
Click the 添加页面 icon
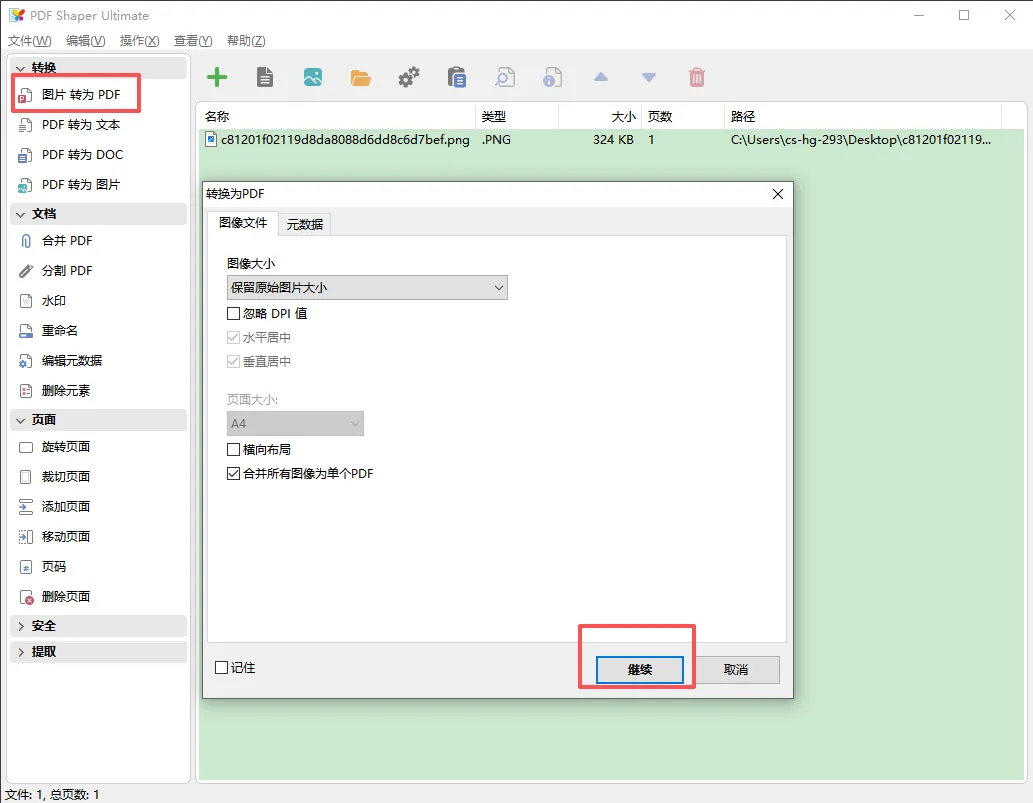[x=26, y=507]
